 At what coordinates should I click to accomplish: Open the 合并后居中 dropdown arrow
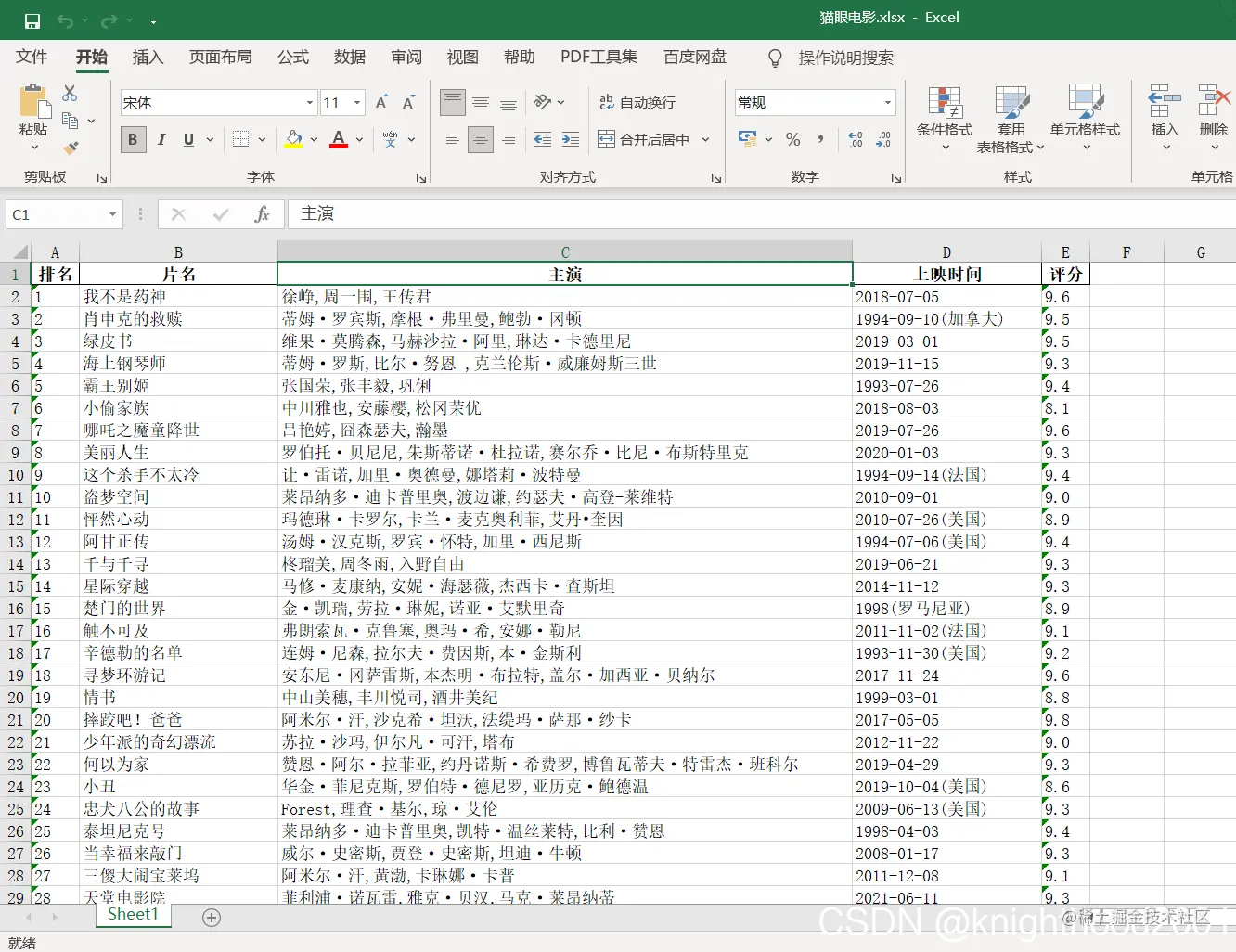click(x=705, y=140)
